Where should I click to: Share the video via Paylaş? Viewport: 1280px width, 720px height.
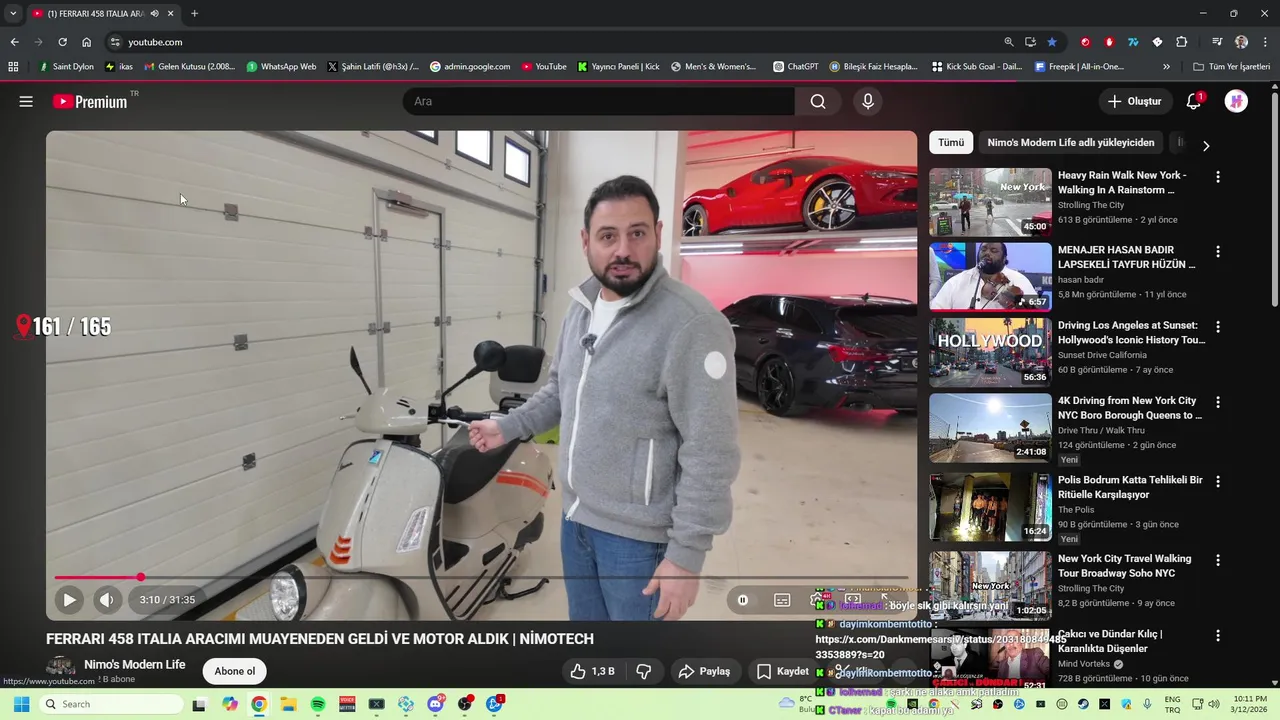[x=704, y=671]
